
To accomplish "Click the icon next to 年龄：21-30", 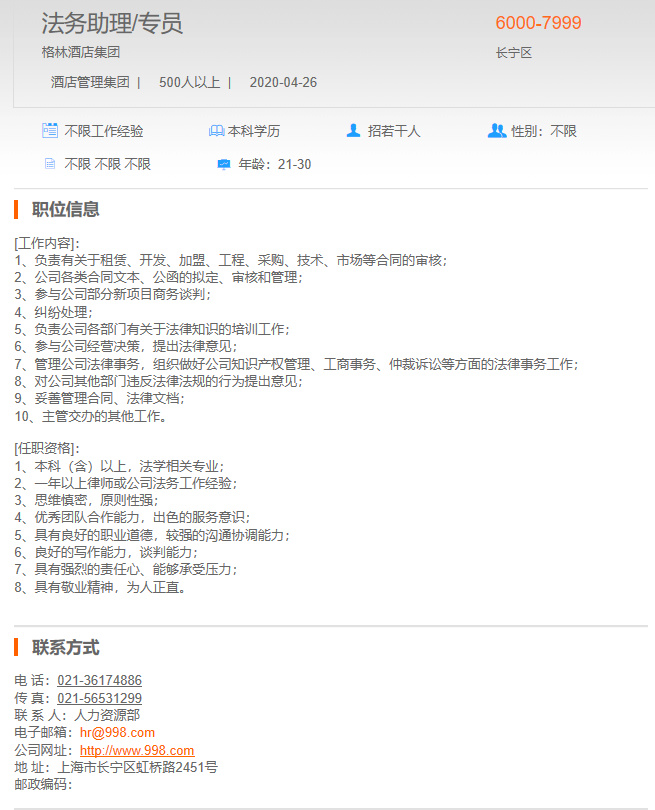I will (224, 164).
